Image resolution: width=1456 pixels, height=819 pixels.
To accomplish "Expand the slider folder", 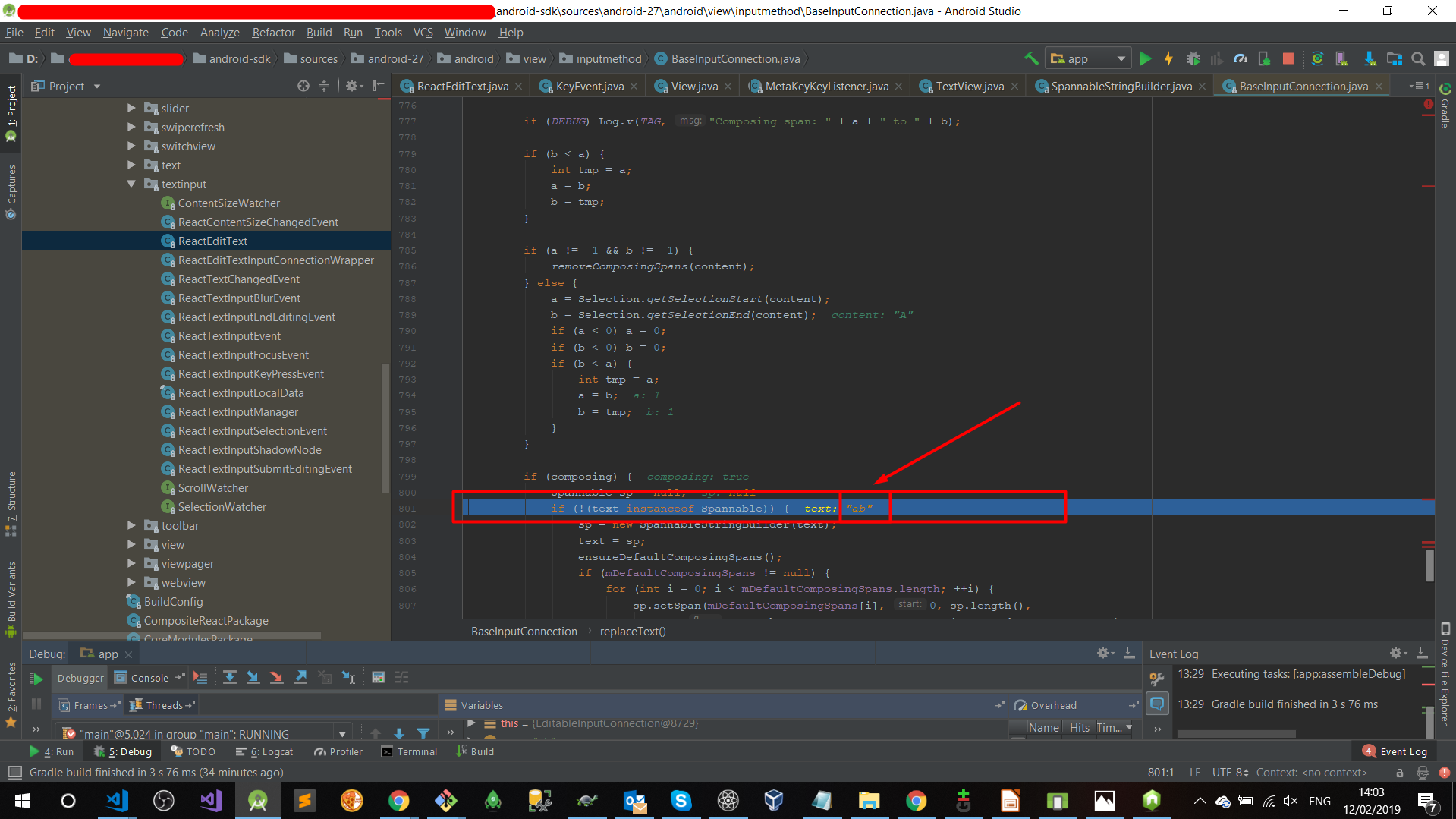I will coord(131,108).
